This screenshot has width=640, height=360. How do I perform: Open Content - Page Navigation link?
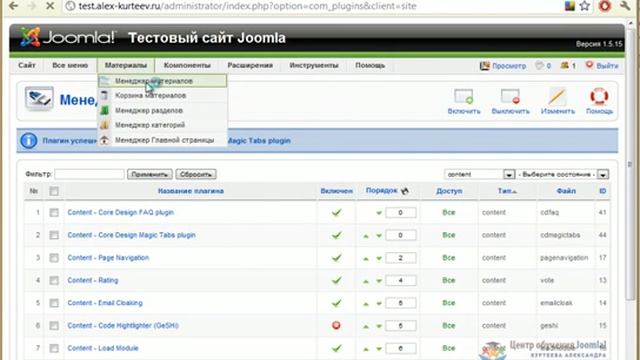[x=108, y=258]
